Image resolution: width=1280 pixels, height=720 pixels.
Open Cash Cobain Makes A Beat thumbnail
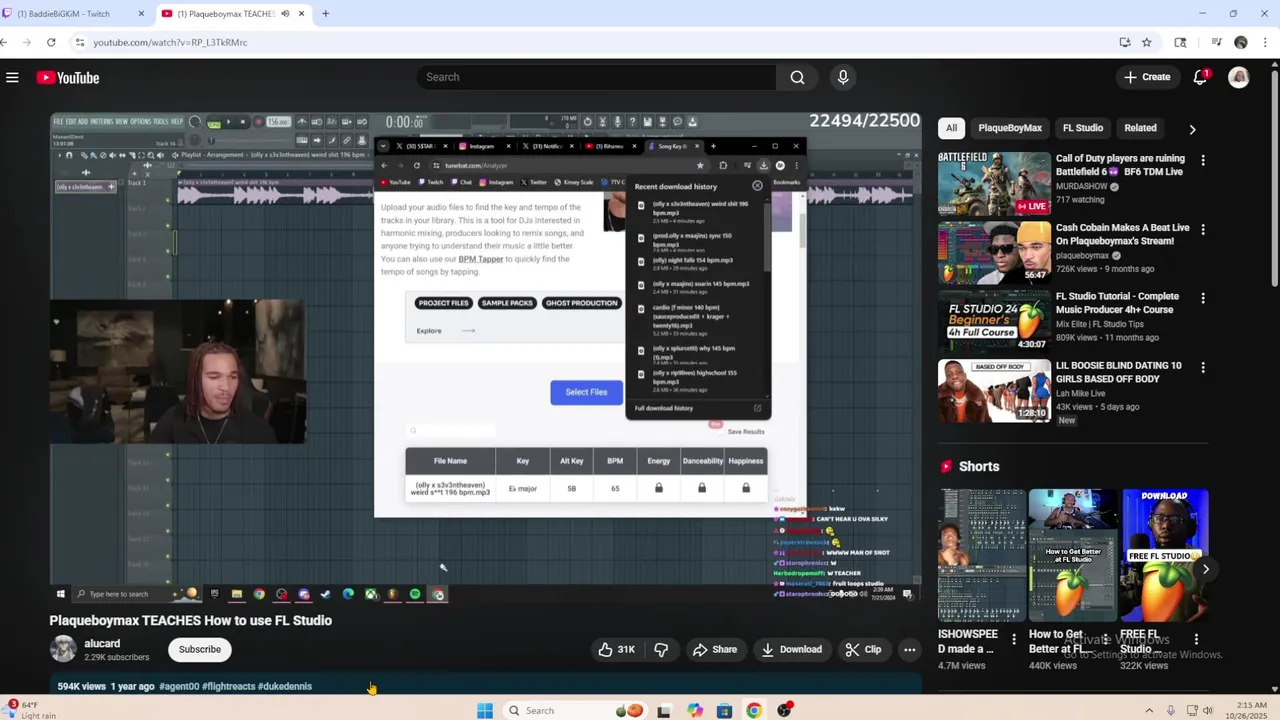pos(994,252)
